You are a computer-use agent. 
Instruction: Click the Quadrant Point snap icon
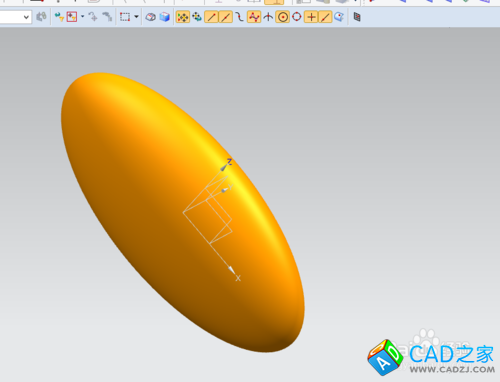click(x=297, y=17)
